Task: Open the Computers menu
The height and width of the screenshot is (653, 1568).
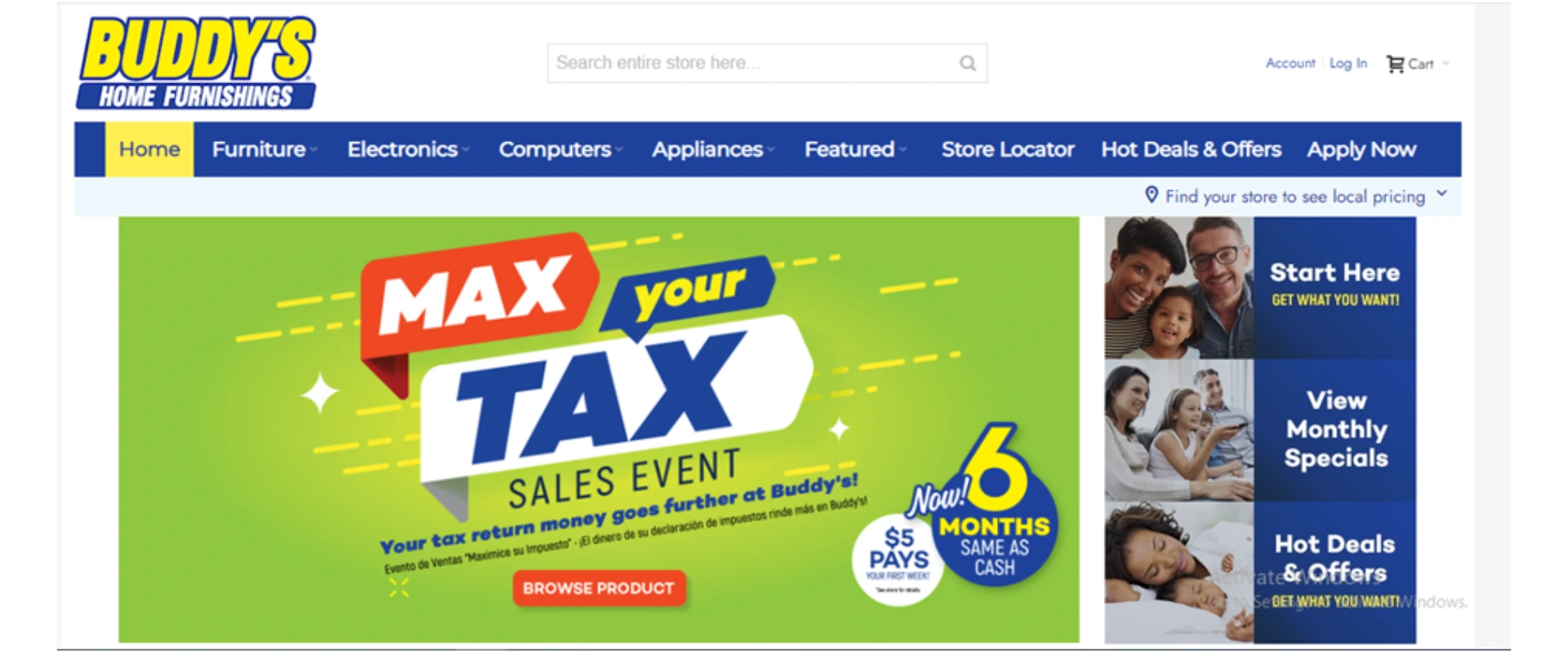Action: tap(561, 149)
